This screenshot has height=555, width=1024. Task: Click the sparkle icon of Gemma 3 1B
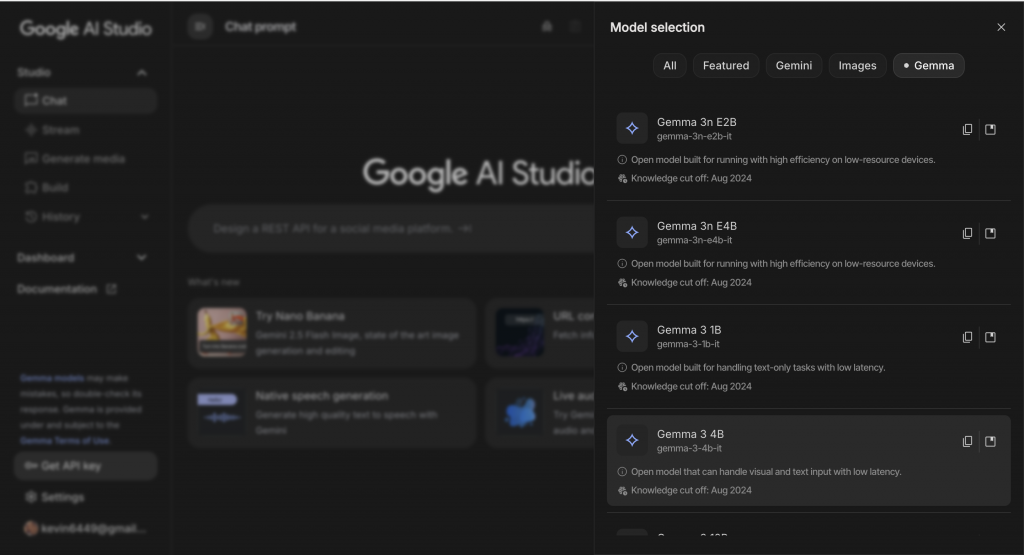click(x=632, y=336)
